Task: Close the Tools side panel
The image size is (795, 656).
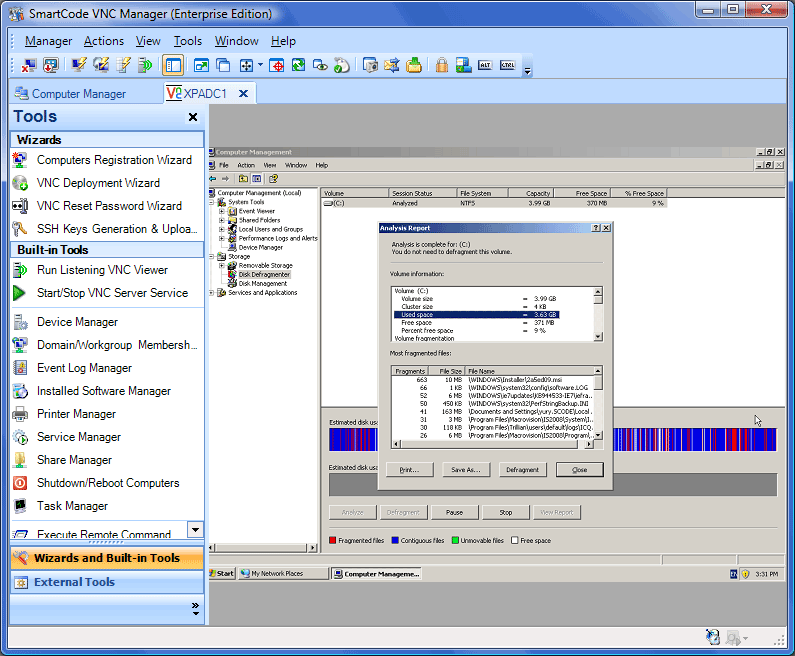Action: (x=193, y=117)
